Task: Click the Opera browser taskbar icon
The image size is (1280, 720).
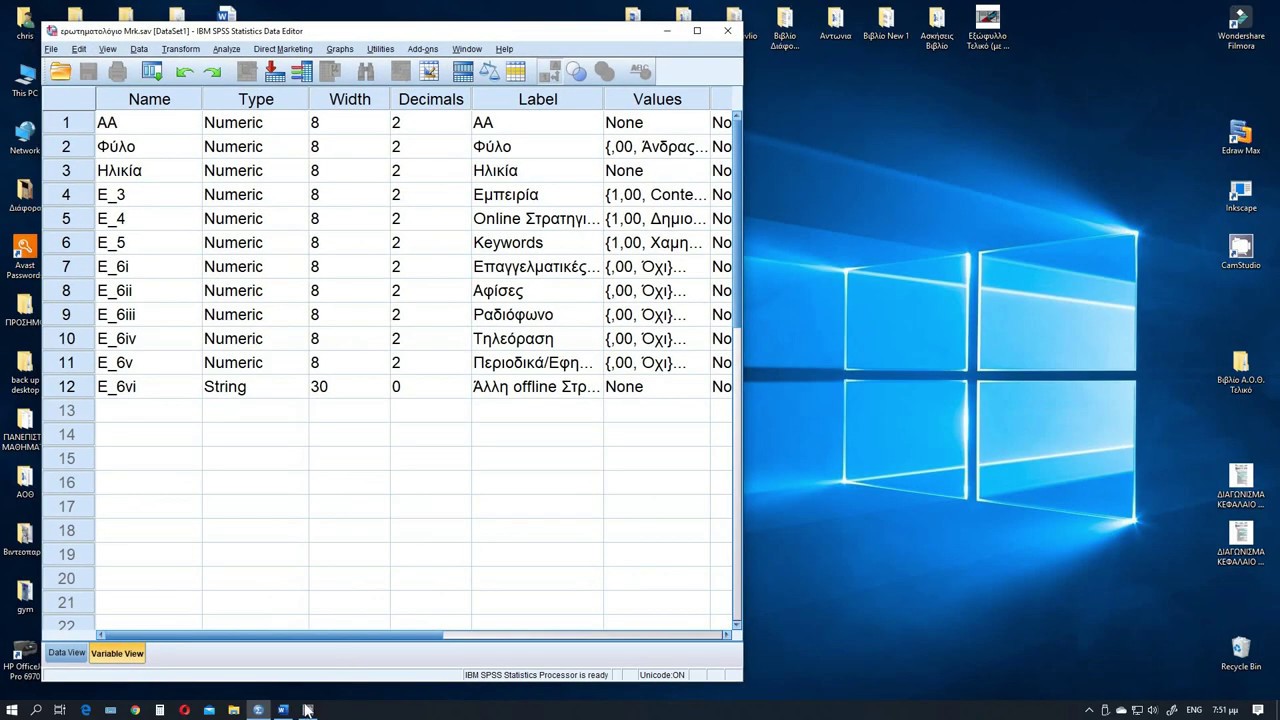Action: click(184, 710)
